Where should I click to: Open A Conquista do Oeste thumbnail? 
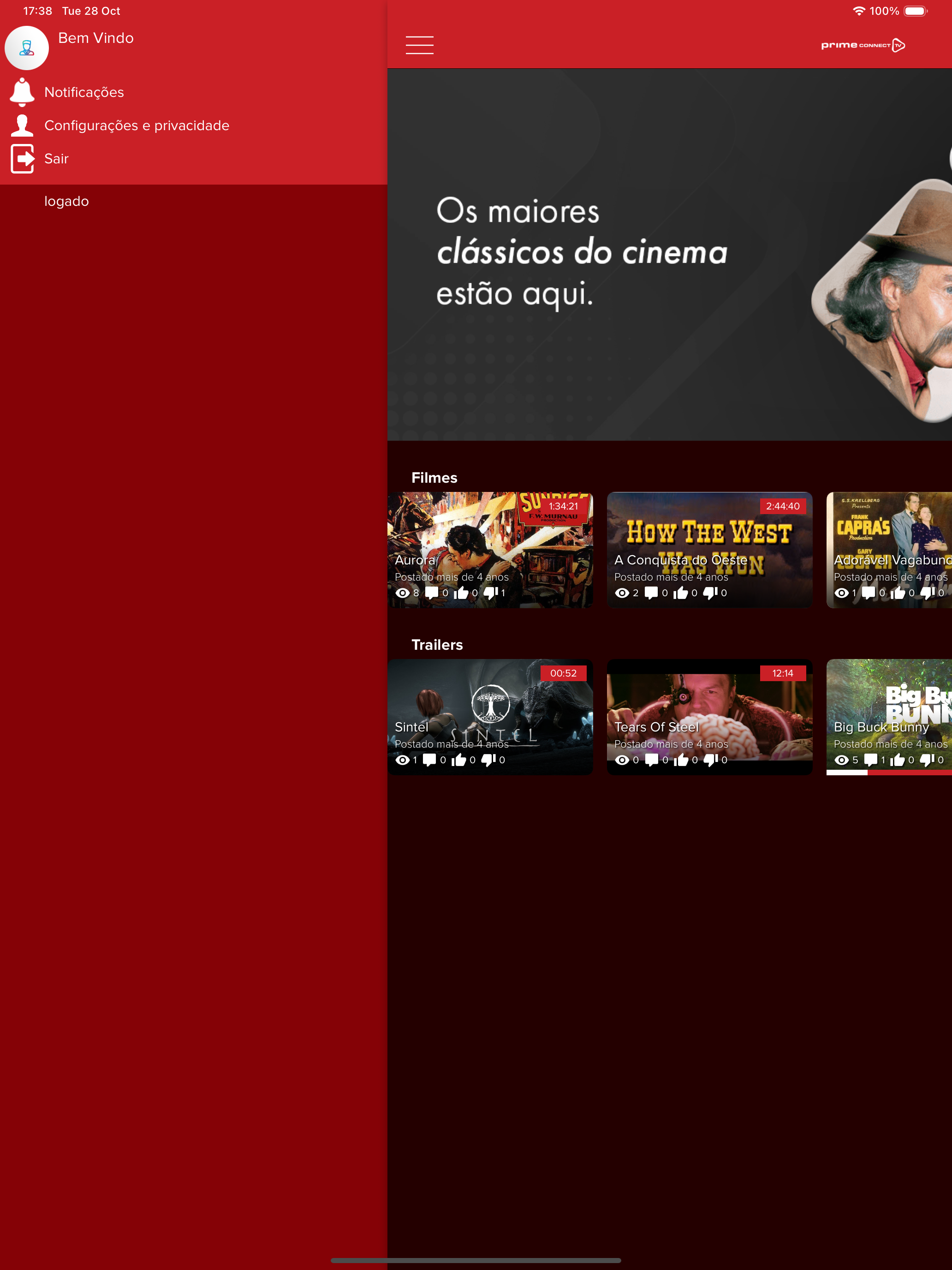[709, 550]
